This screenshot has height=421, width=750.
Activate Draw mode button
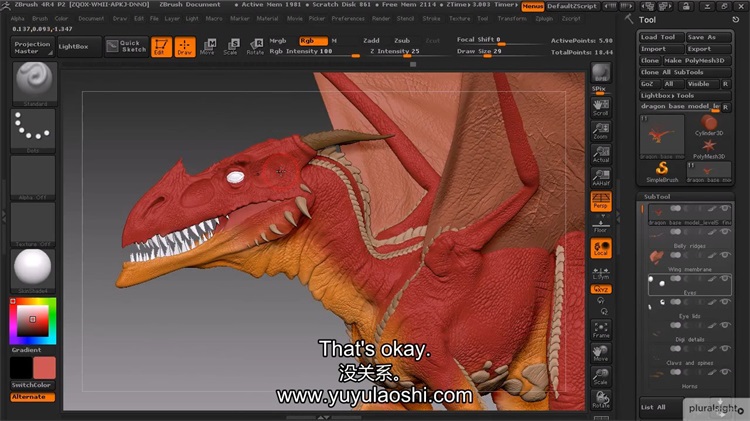(185, 47)
